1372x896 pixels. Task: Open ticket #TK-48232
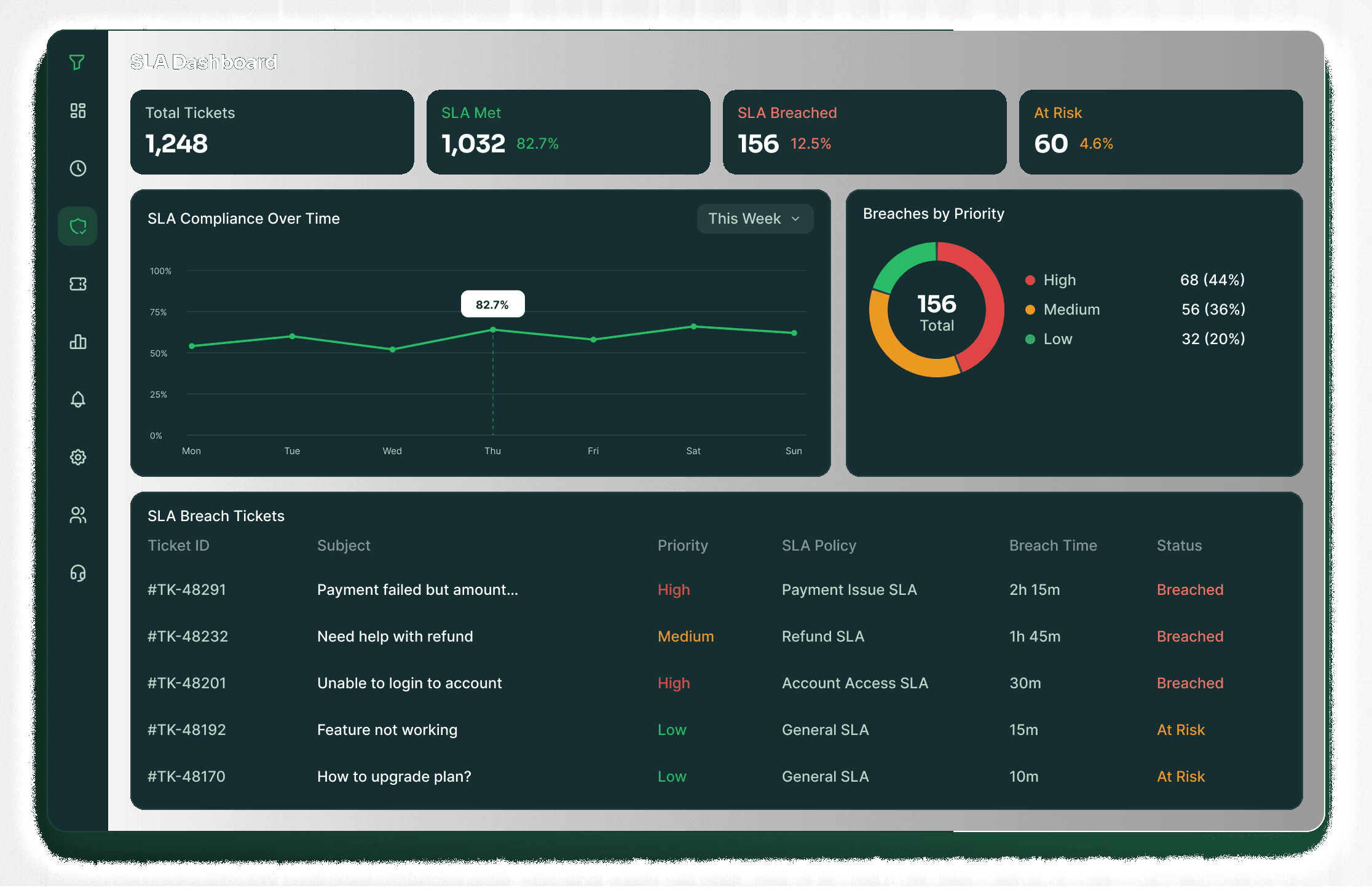click(187, 637)
